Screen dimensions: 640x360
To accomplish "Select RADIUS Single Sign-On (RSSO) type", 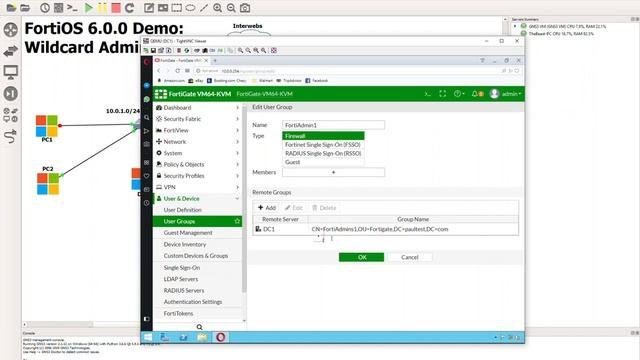I will [x=323, y=153].
